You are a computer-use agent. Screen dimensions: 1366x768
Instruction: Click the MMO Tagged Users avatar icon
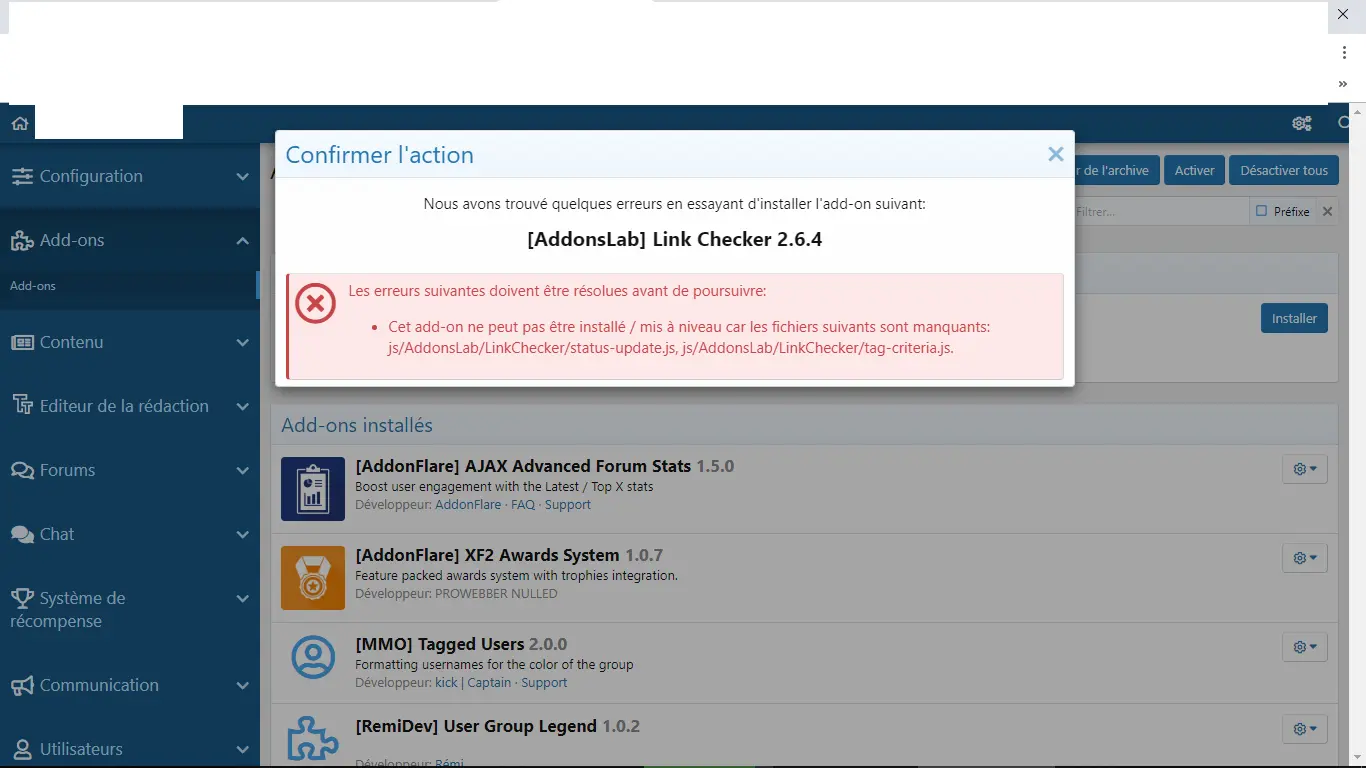pos(313,657)
